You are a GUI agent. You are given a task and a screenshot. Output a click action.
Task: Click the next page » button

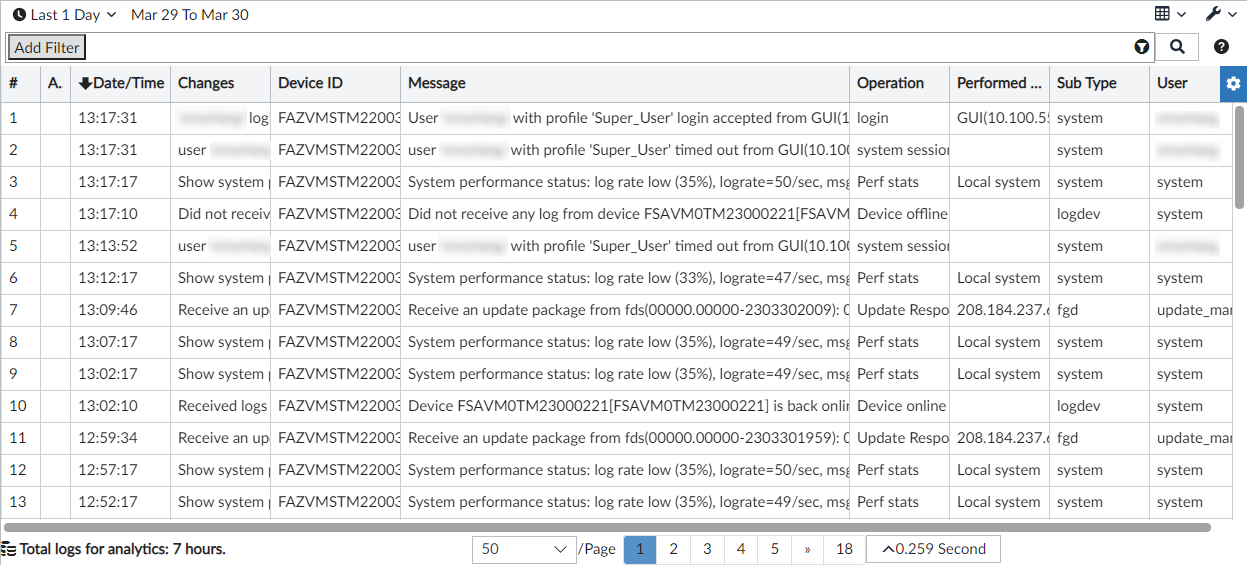click(x=807, y=549)
